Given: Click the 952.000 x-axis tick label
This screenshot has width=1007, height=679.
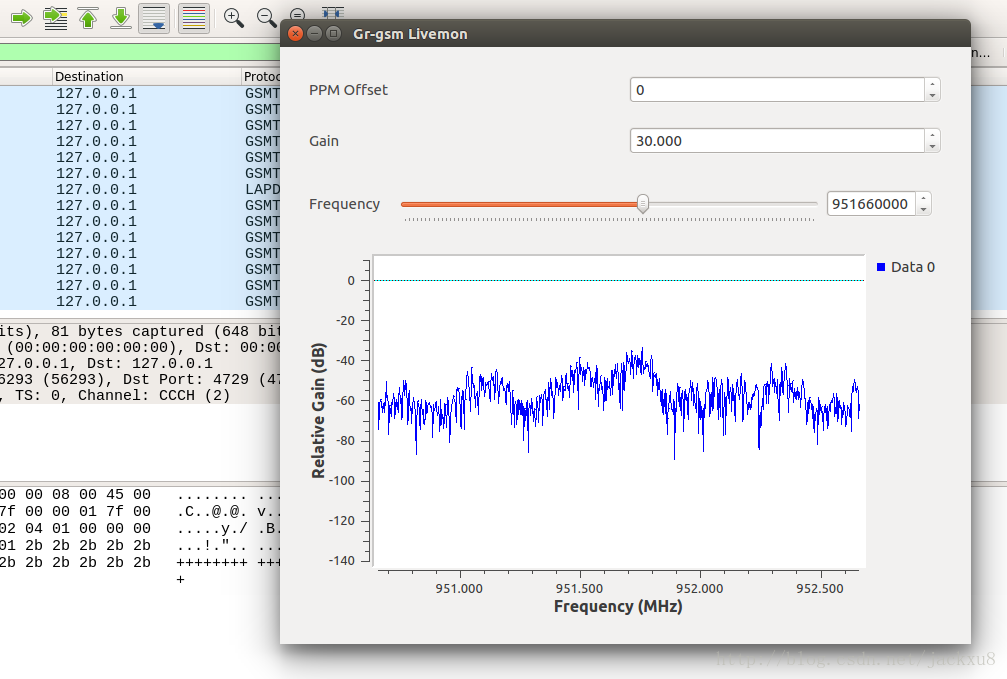Looking at the screenshot, I should (x=699, y=588).
